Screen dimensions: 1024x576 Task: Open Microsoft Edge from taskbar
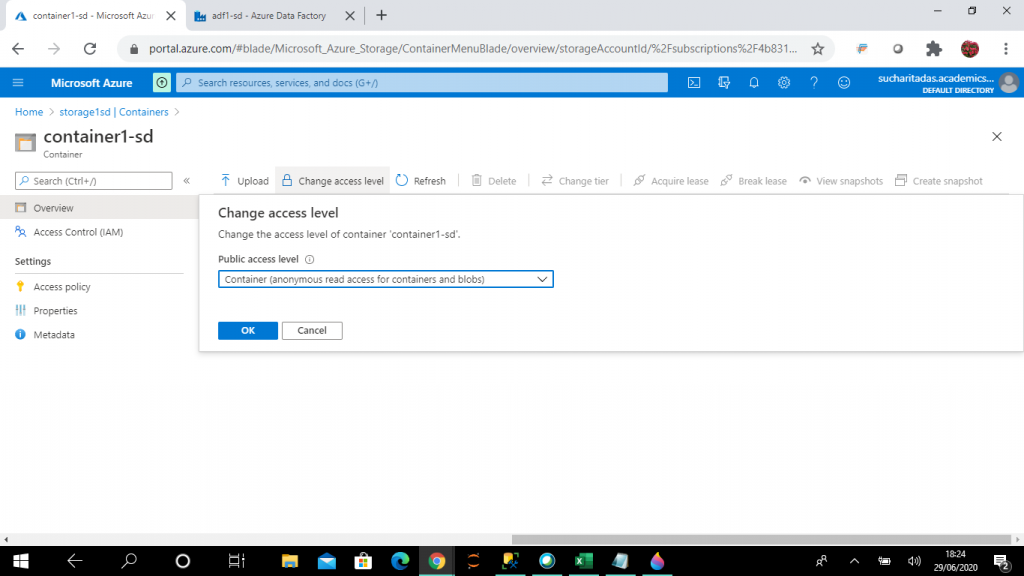pos(400,561)
